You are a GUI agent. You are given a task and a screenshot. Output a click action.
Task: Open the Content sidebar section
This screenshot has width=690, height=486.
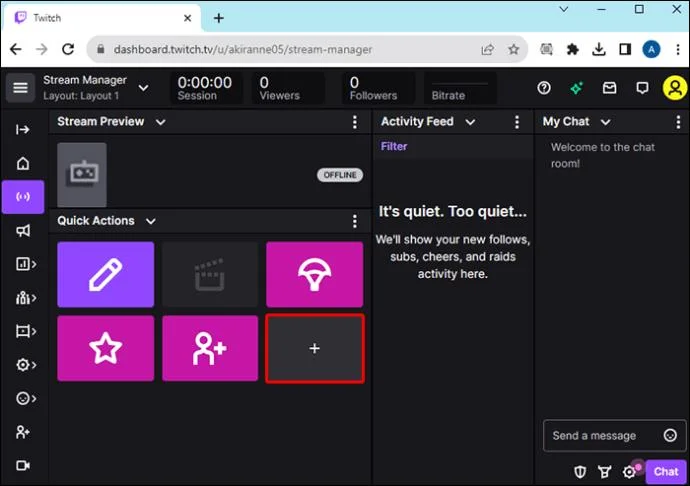click(26, 331)
